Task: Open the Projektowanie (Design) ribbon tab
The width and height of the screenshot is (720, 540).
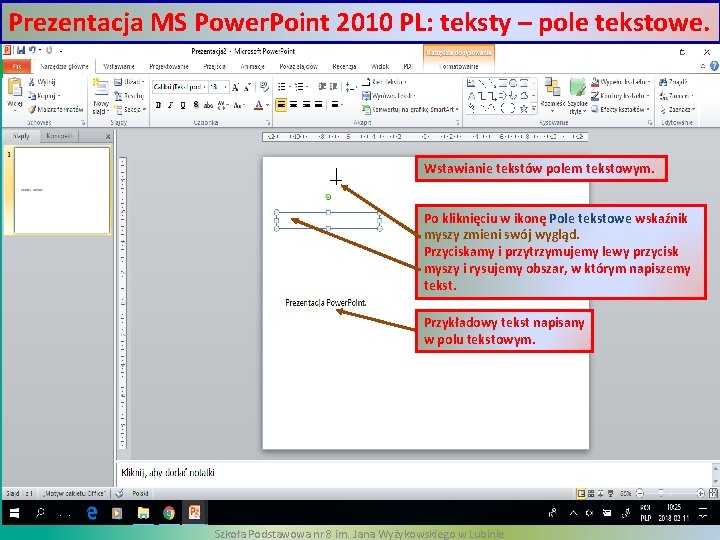Action: pos(169,67)
